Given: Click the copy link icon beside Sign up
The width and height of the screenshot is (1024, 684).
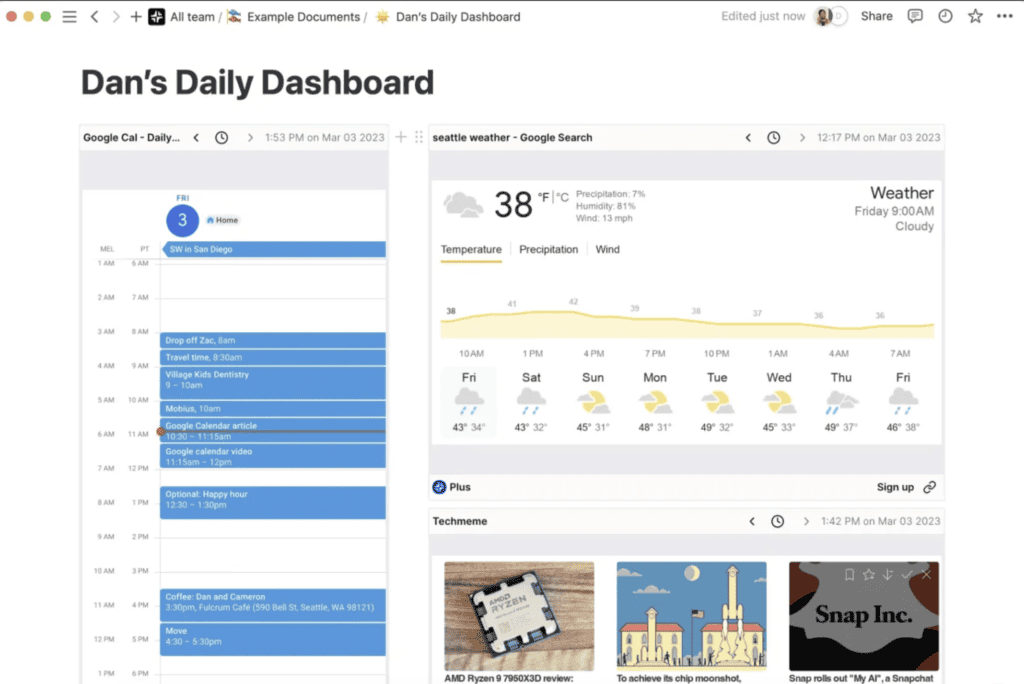Looking at the screenshot, I should 930,487.
